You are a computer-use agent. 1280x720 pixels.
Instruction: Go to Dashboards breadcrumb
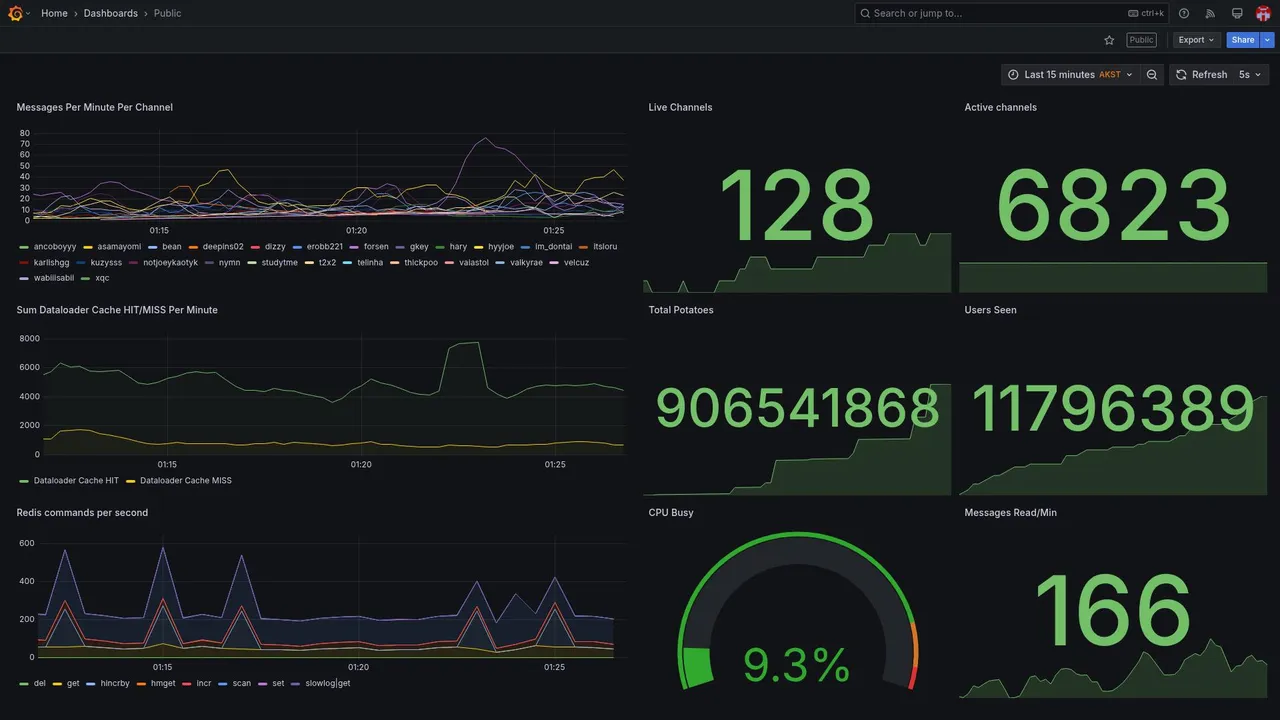[x=111, y=13]
